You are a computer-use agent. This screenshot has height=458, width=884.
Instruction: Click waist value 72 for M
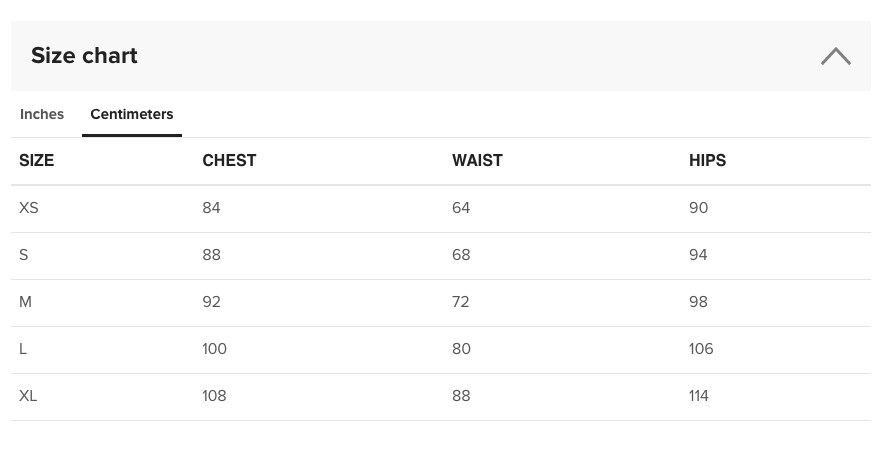pos(461,302)
